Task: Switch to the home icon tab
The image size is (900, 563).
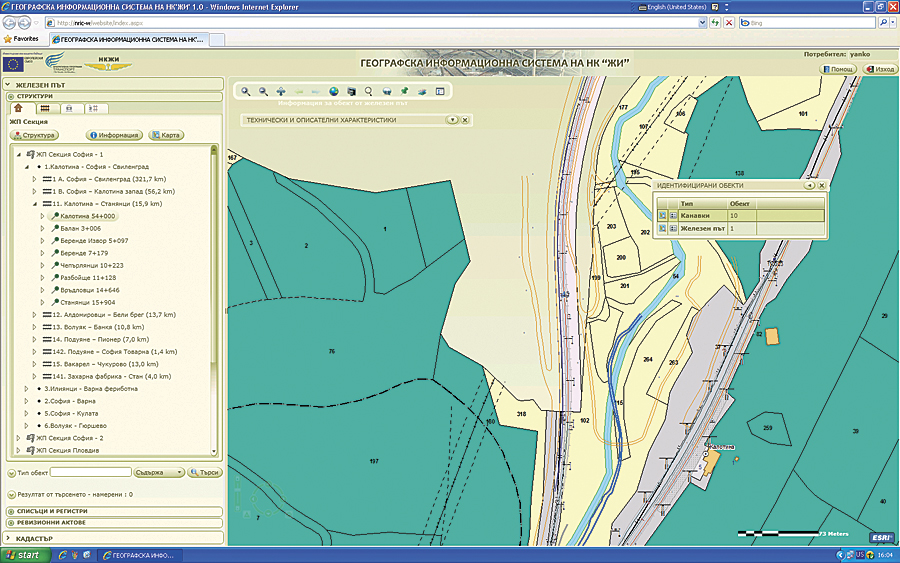Action: coord(19,108)
